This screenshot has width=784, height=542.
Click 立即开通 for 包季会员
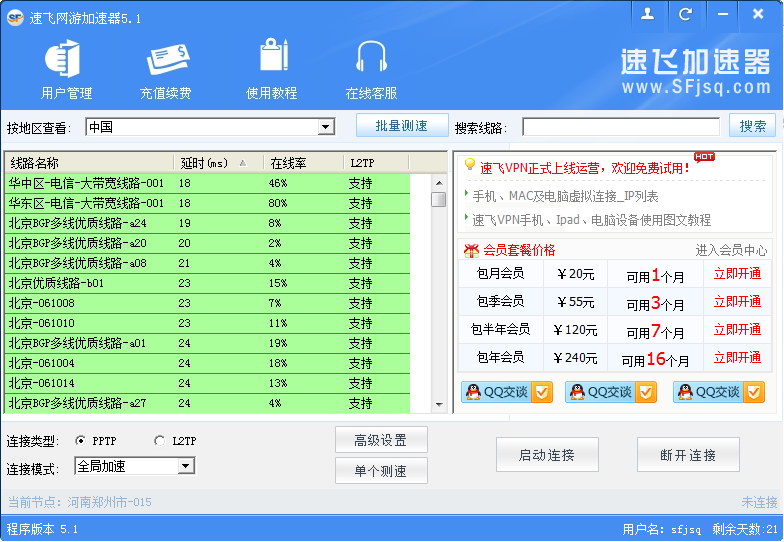[x=737, y=302]
